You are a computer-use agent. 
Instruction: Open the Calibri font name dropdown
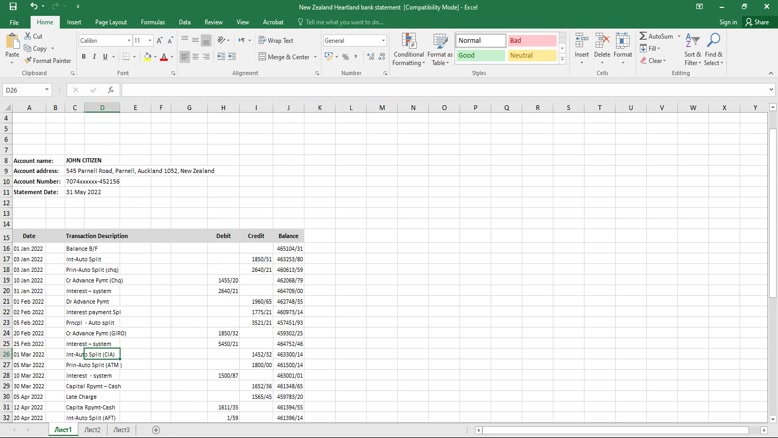[129, 41]
